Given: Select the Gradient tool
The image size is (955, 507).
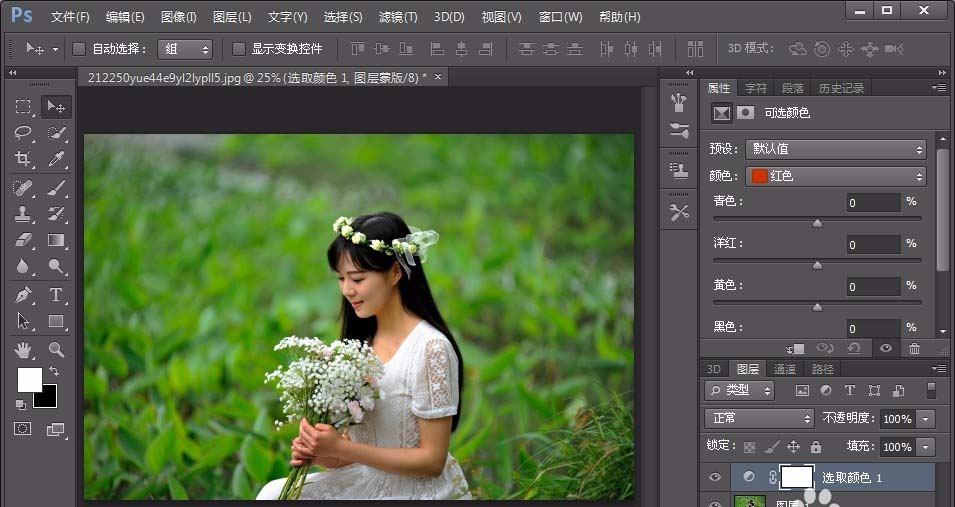Looking at the screenshot, I should [56, 240].
